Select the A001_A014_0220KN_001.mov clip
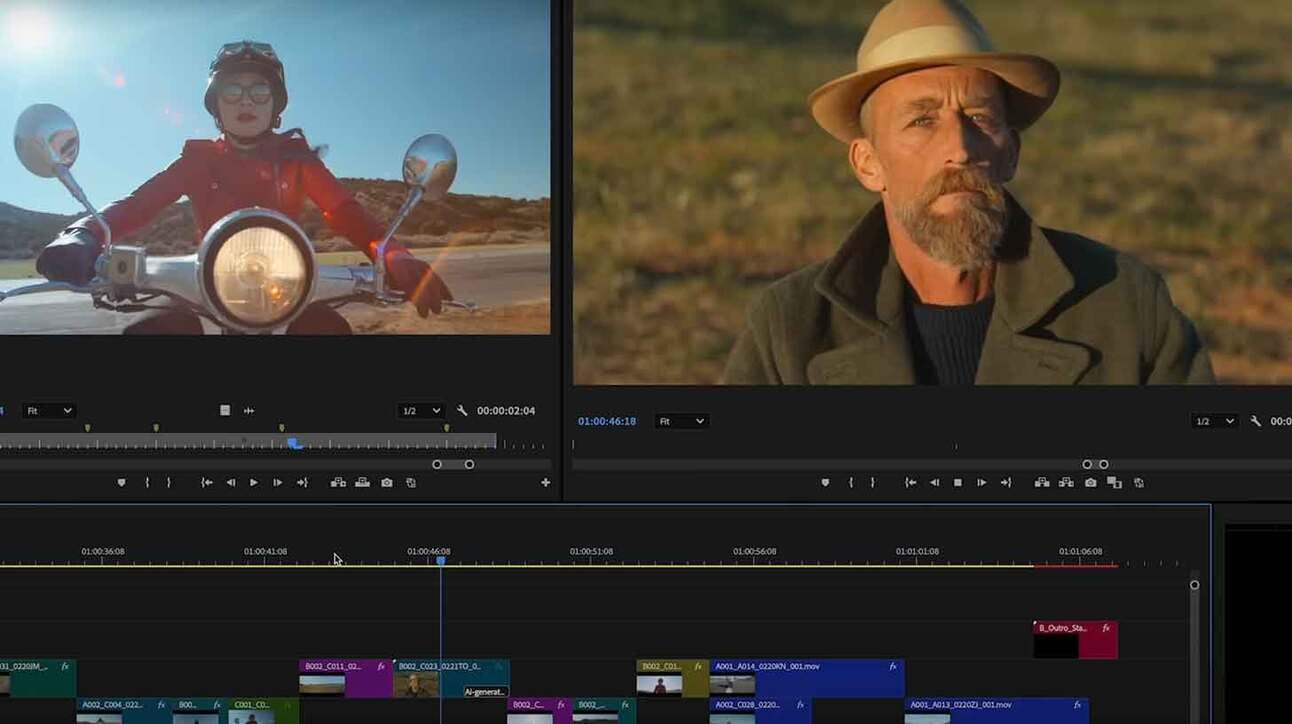 click(807, 678)
